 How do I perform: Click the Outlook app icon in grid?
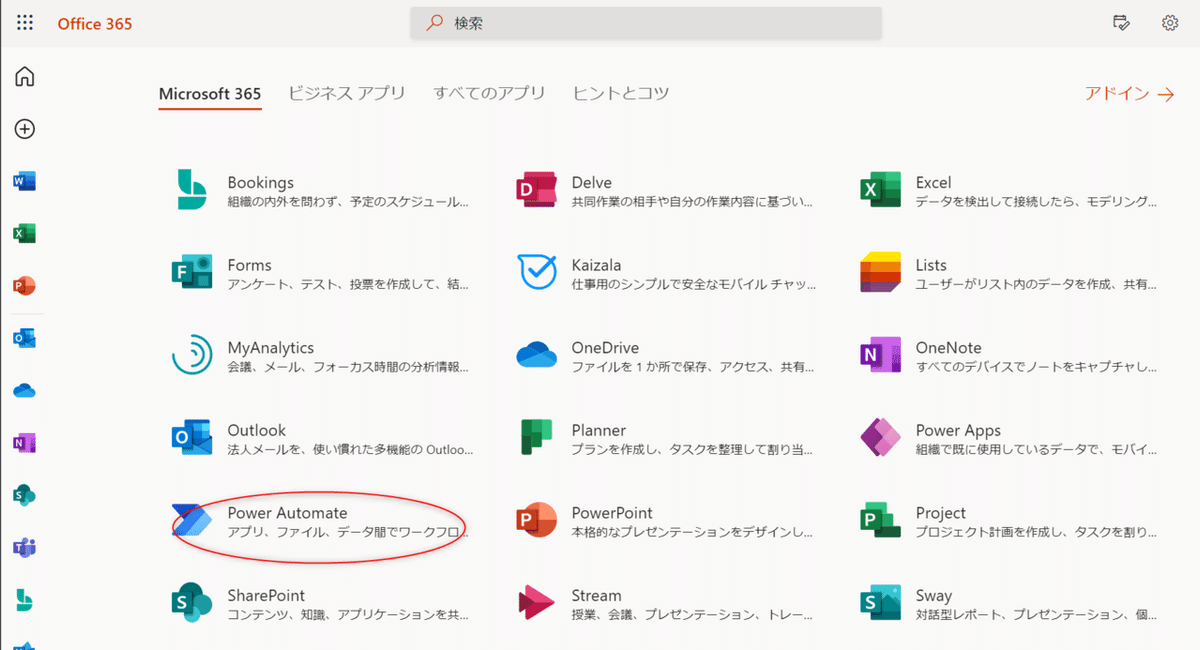click(192, 437)
